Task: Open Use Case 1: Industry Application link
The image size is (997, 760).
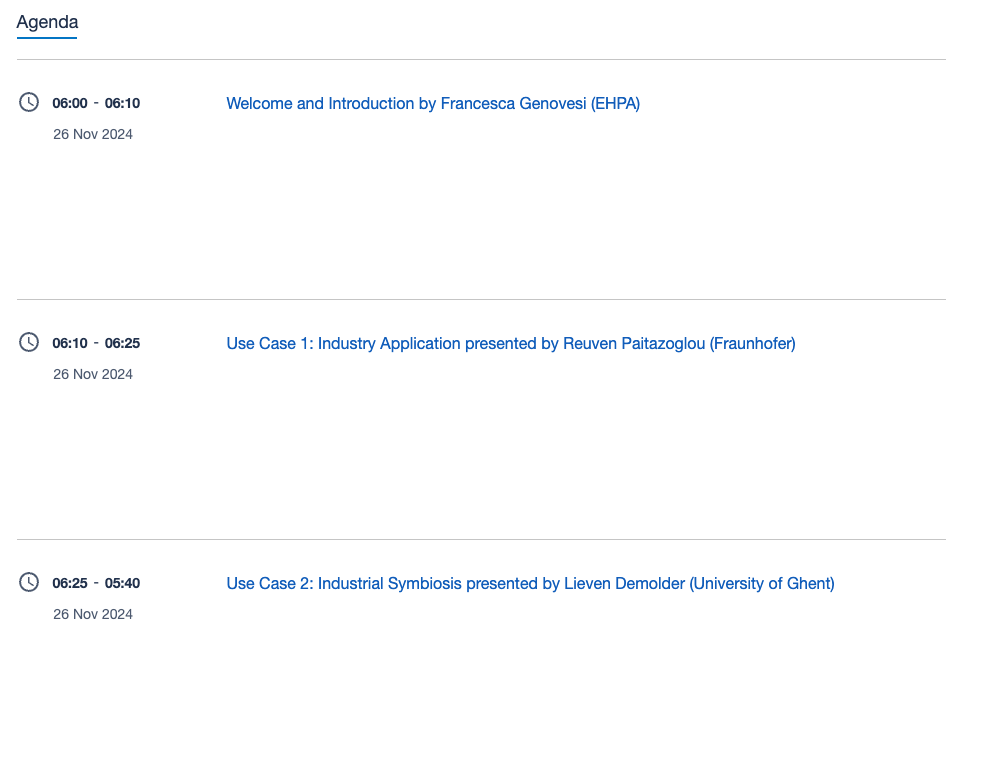Action: [511, 343]
